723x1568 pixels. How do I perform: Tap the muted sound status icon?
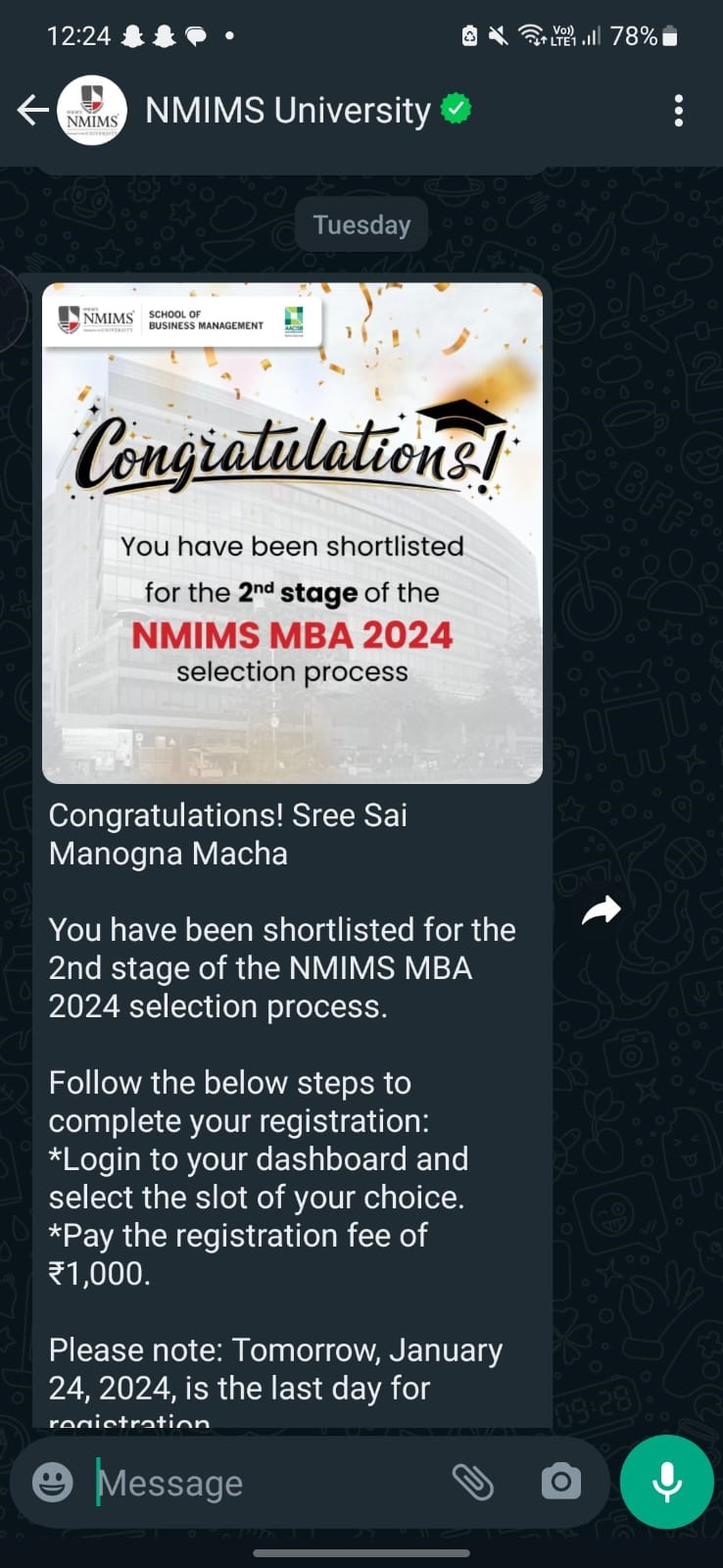[x=499, y=36]
